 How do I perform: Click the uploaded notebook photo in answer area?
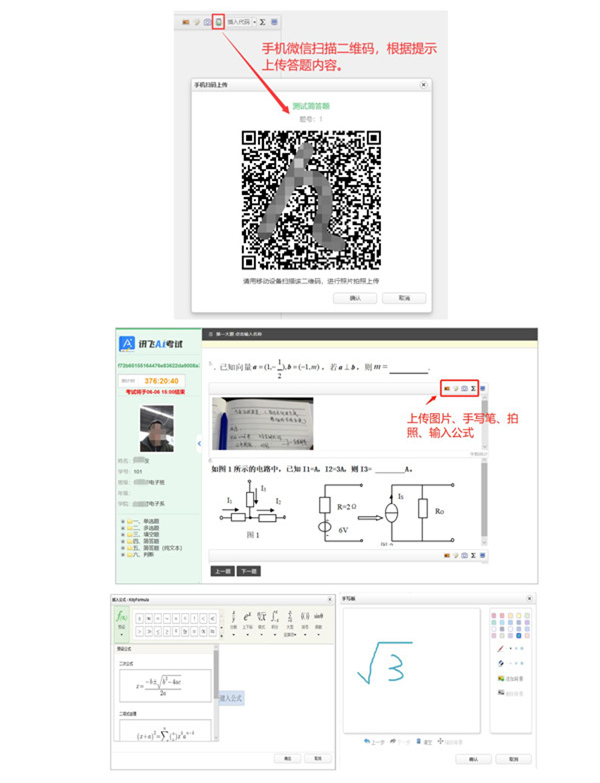coord(263,423)
